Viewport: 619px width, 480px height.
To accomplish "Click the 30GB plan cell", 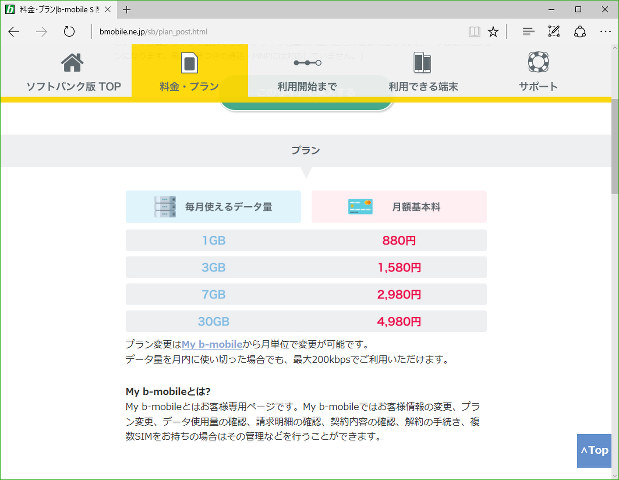I will click(x=214, y=321).
